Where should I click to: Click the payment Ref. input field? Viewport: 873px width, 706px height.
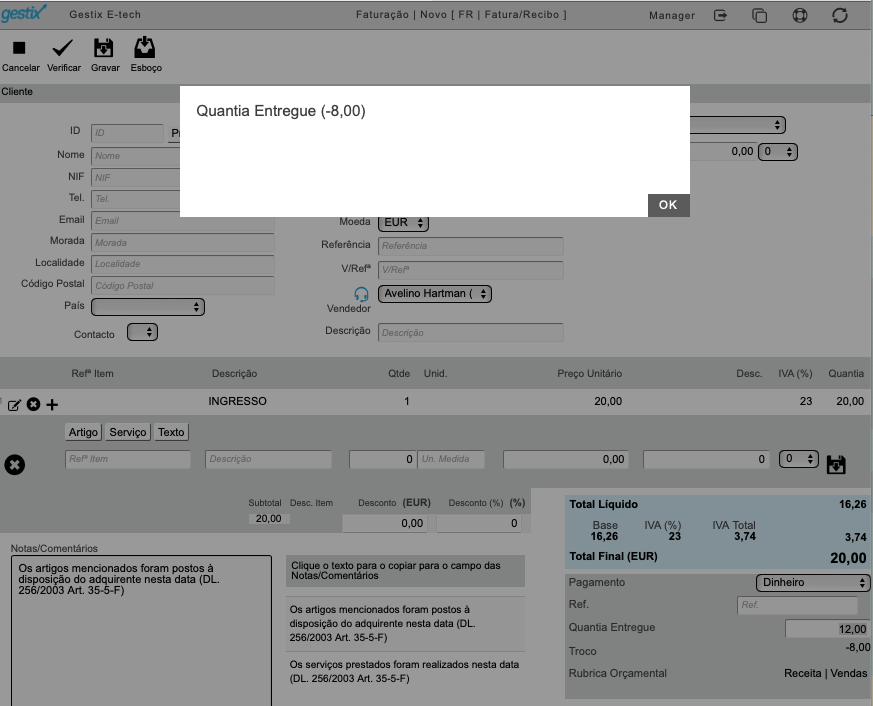tap(797, 605)
